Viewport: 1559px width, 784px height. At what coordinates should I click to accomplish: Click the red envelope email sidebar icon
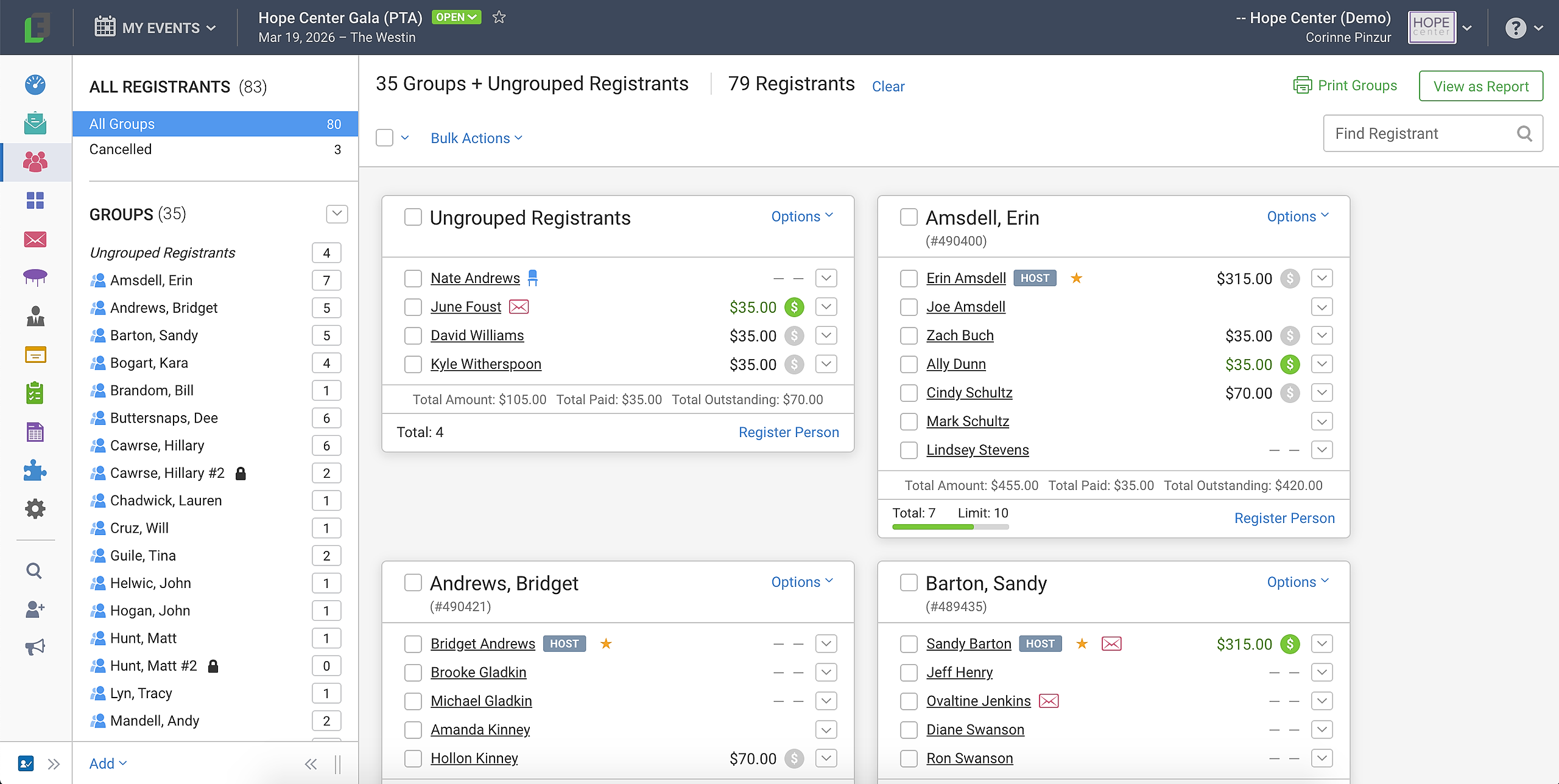[35, 239]
